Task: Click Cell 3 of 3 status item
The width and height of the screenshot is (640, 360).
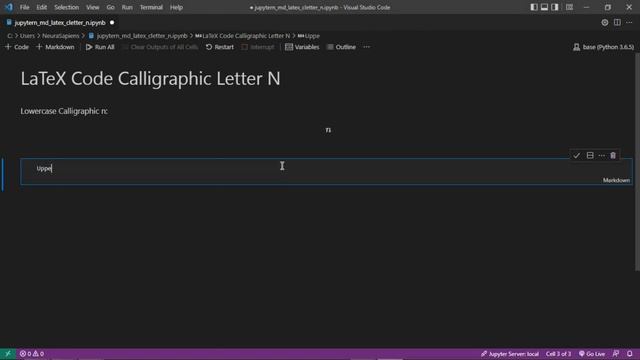Action: pyautogui.click(x=558, y=354)
